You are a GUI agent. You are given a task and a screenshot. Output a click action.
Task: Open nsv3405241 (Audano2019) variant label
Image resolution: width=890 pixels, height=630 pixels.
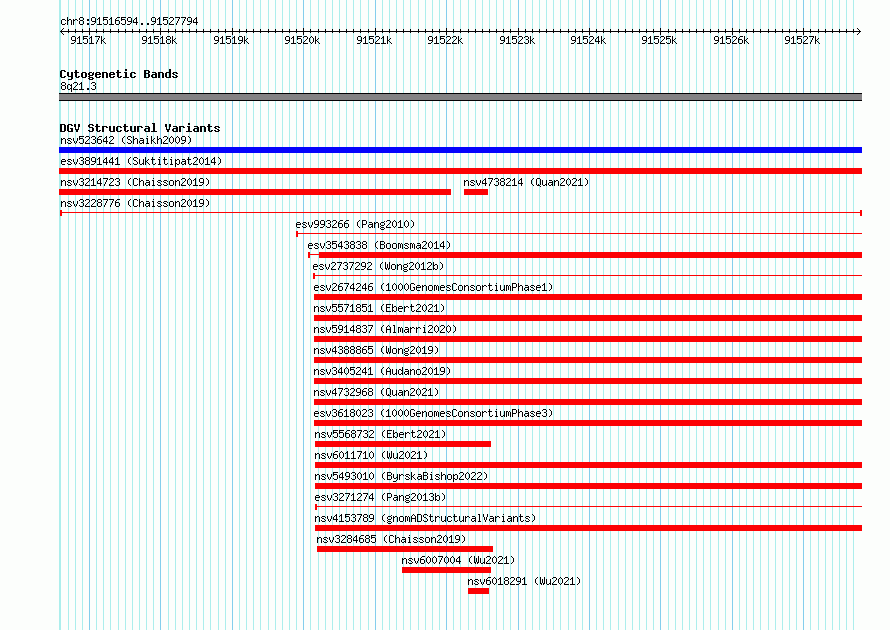pos(382,371)
